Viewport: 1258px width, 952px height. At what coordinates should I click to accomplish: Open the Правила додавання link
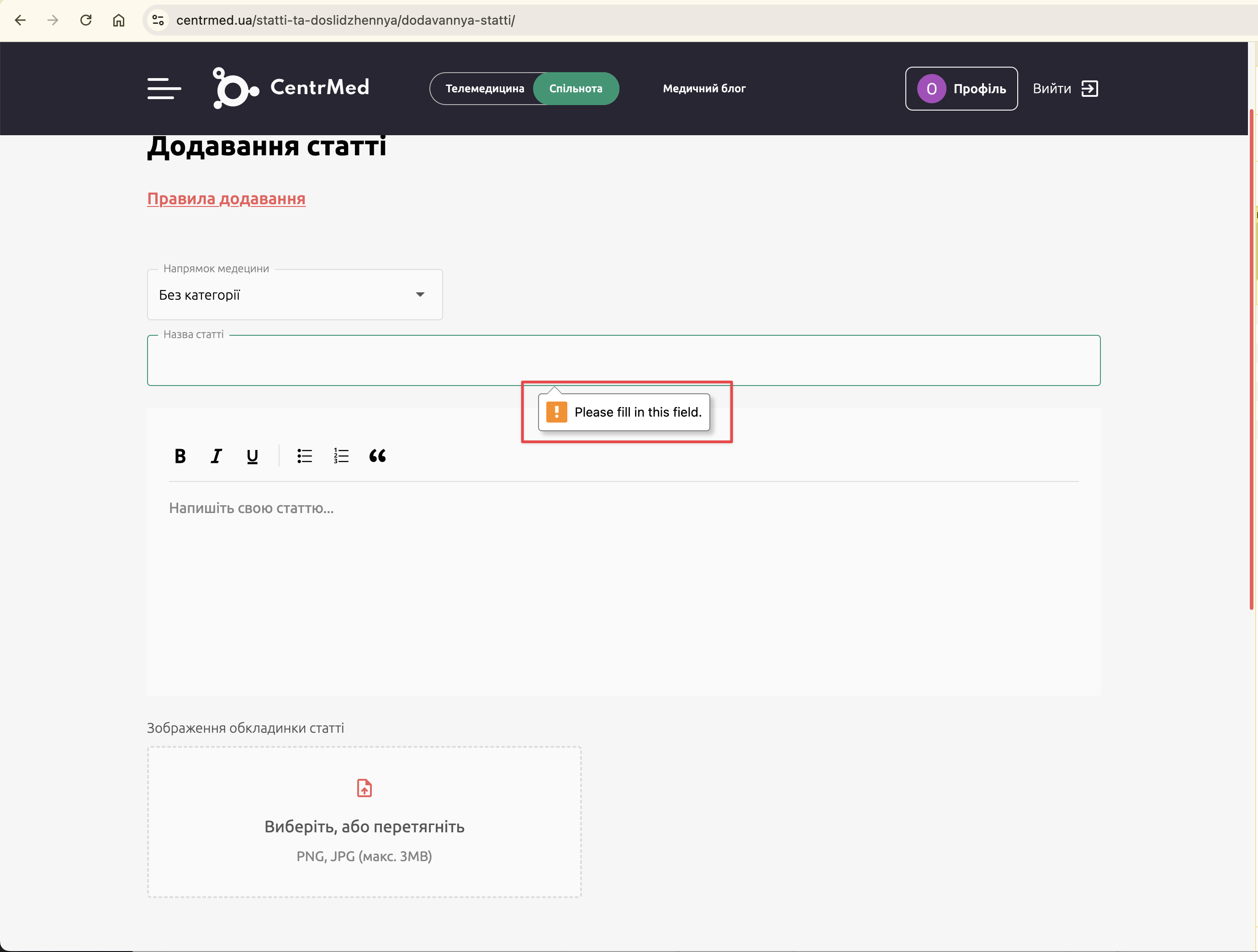coord(227,199)
